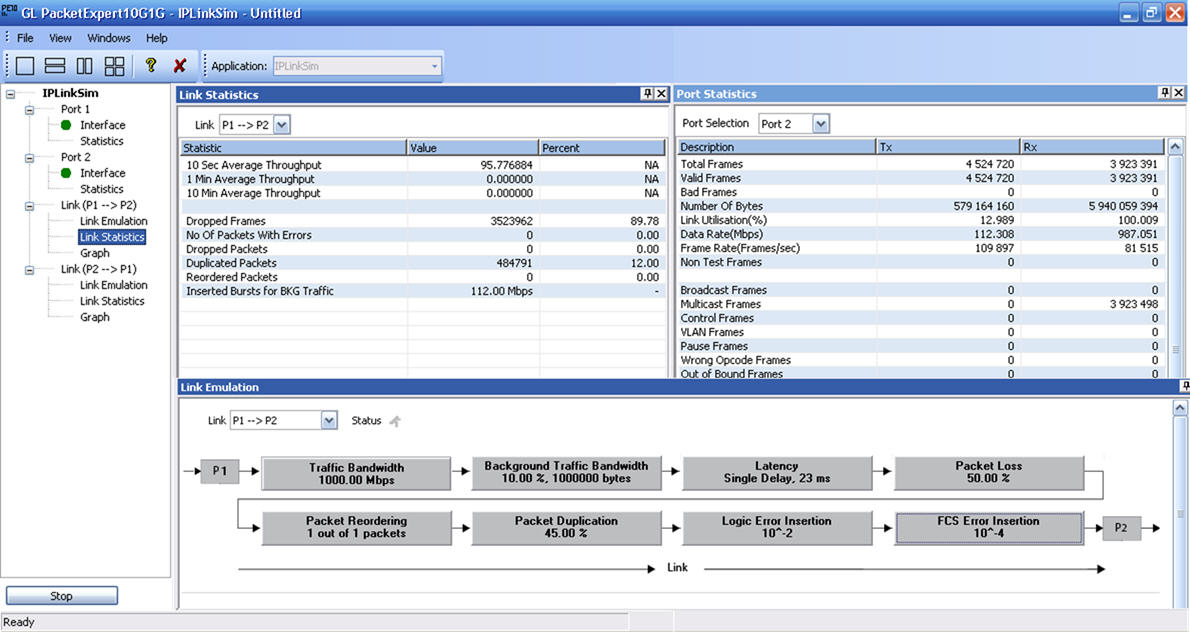Image resolution: width=1190 pixels, height=632 pixels.
Task: Select the Duplicated Packets row
Action: 423,263
